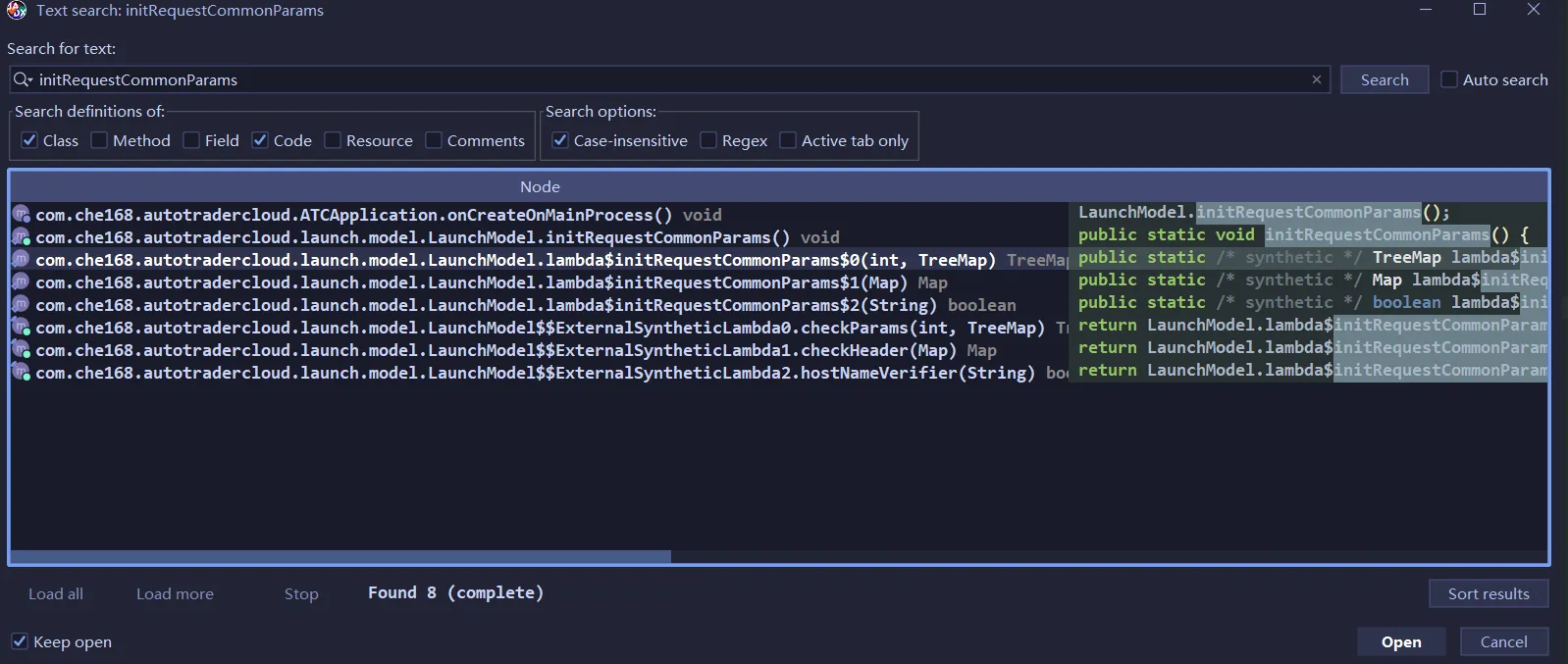Viewport: 1568px width, 664px height.
Task: Enable Active tab only option
Action: (788, 140)
